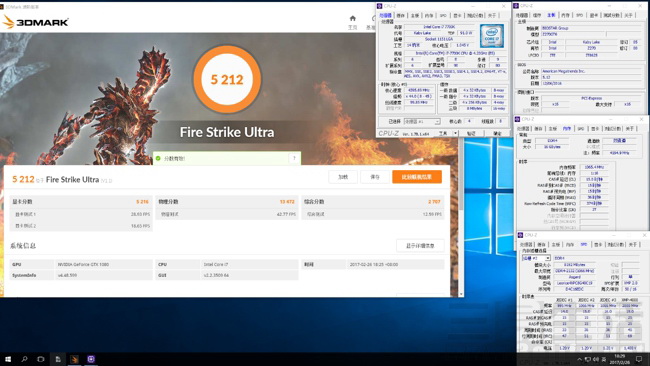This screenshot has height=366, width=650.
Task: Click the show detailed system info button
Action: (420, 246)
